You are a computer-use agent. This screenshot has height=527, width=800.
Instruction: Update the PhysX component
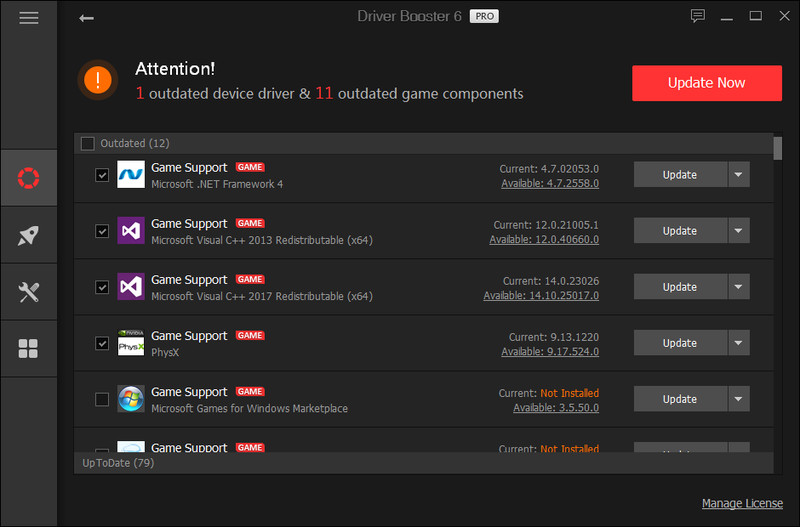click(x=680, y=343)
